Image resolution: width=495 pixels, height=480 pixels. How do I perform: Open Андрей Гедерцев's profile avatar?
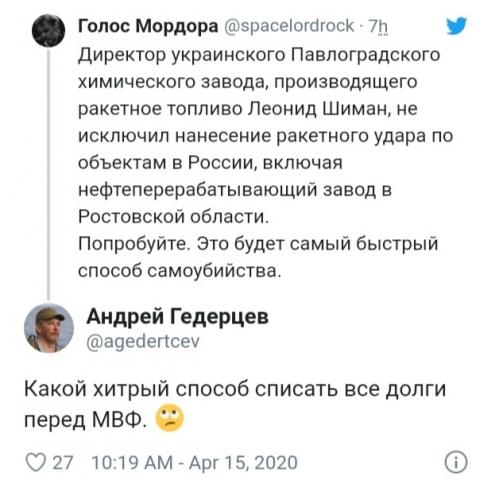(49, 328)
